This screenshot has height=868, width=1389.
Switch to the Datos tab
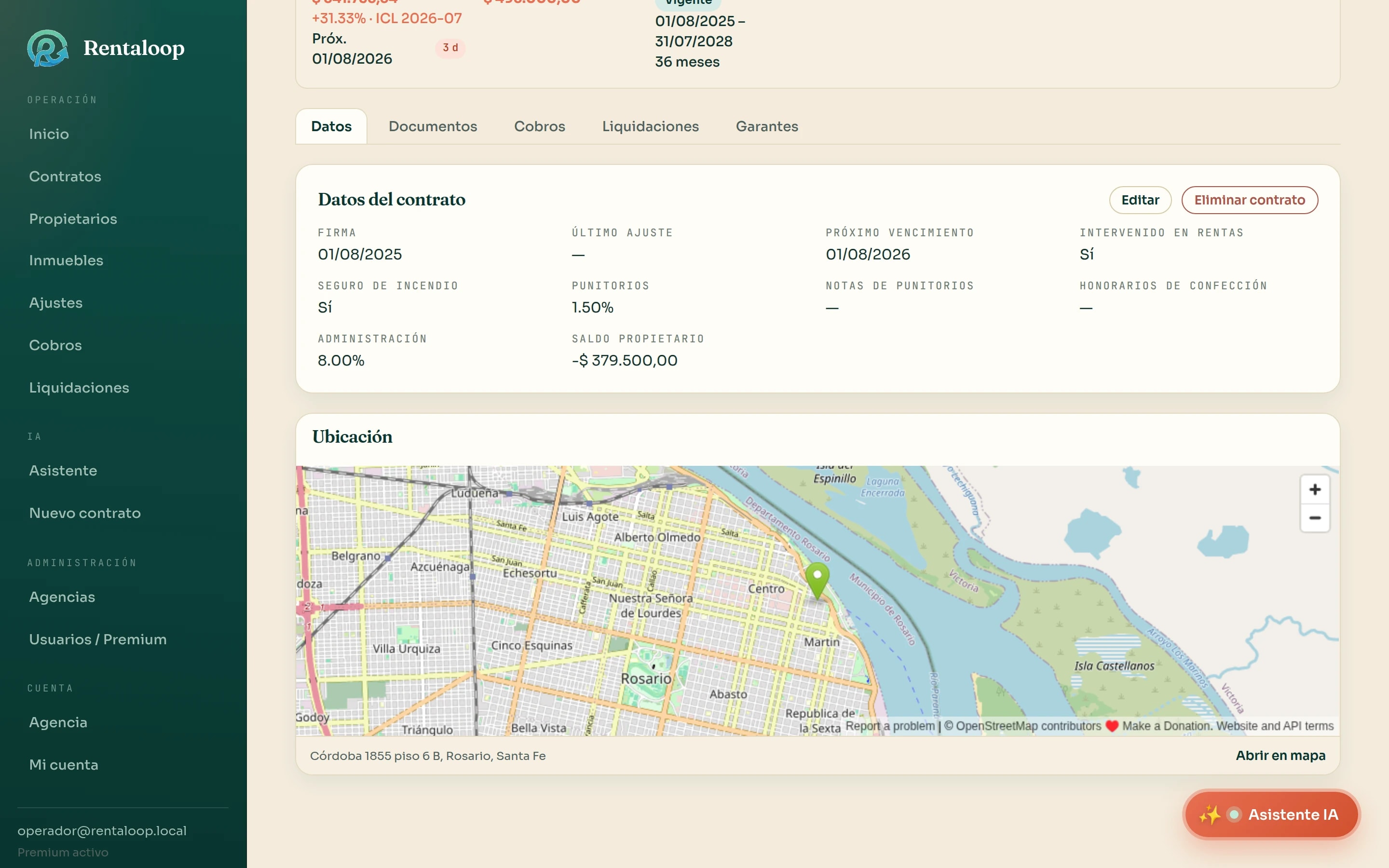tap(331, 126)
